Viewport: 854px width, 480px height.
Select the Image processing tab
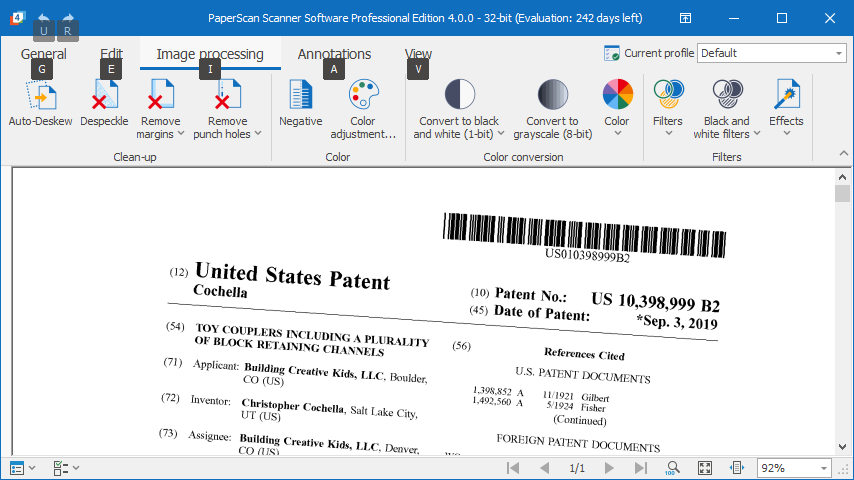pyautogui.click(x=210, y=54)
